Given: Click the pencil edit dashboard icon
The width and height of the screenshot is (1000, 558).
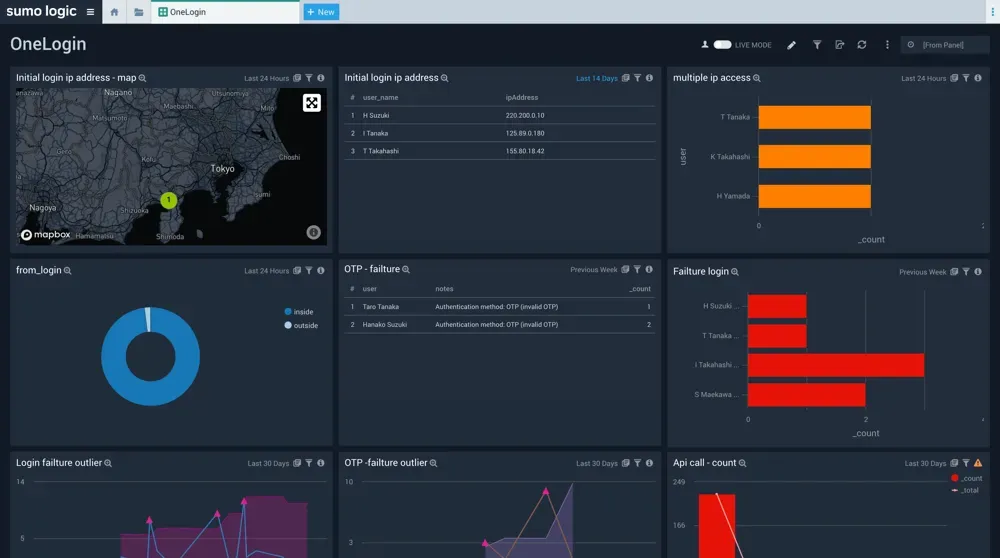Looking at the screenshot, I should [x=792, y=45].
